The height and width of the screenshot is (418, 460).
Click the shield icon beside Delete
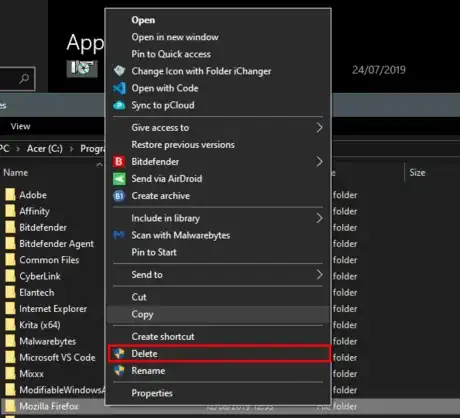[x=119, y=354]
